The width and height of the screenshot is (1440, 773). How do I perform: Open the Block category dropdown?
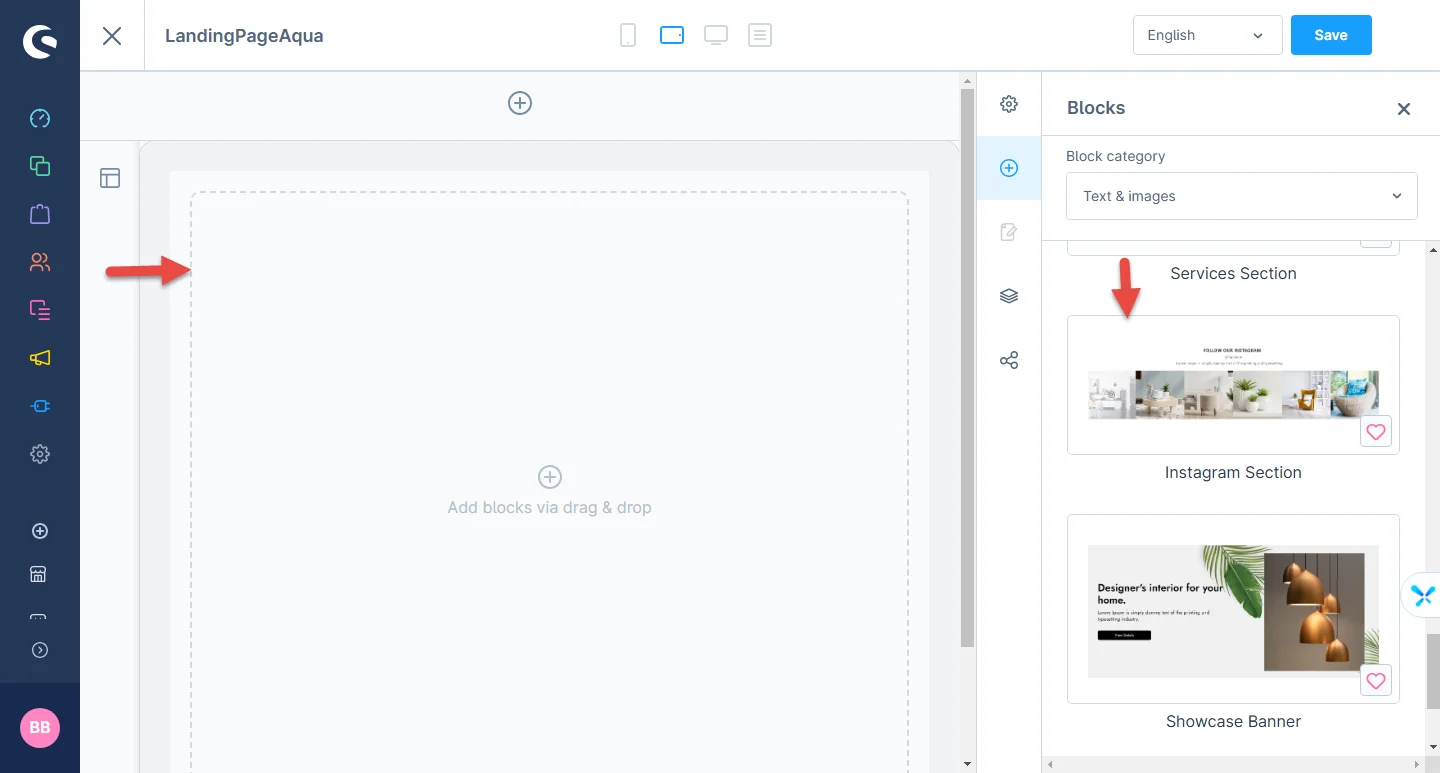pos(1242,196)
